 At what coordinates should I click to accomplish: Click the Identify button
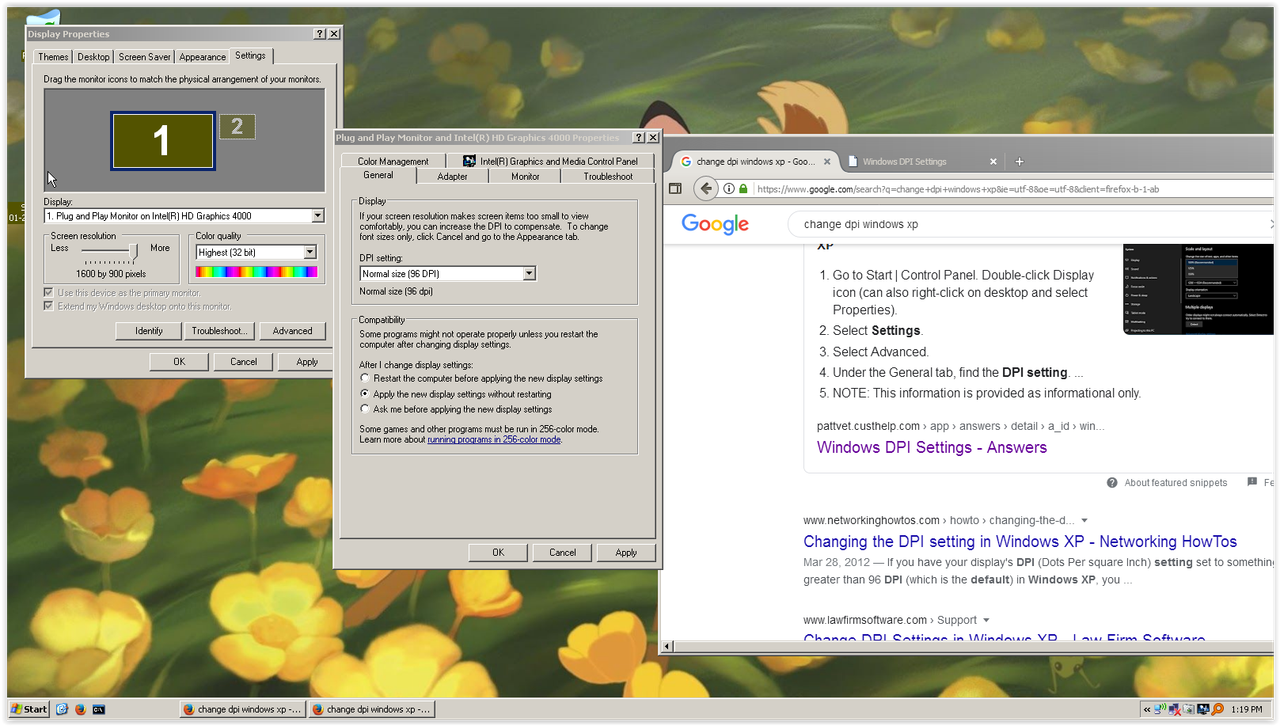tap(148, 331)
